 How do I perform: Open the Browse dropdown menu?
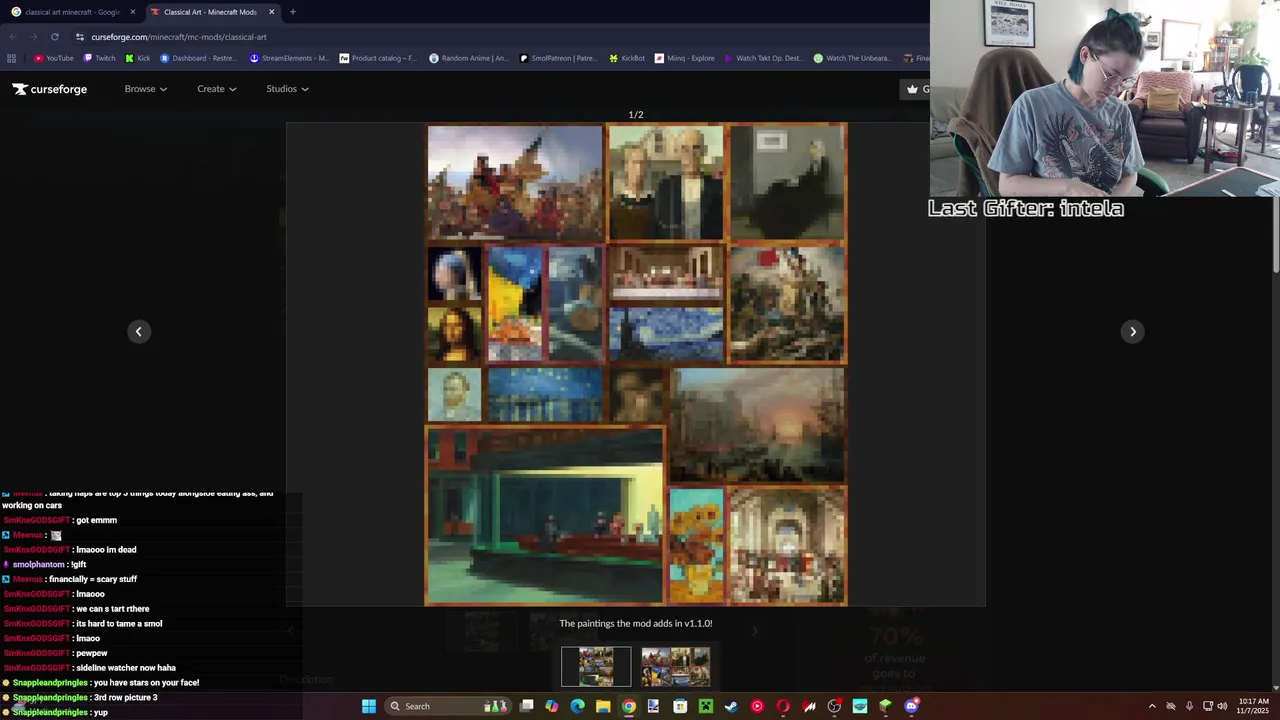tap(146, 89)
